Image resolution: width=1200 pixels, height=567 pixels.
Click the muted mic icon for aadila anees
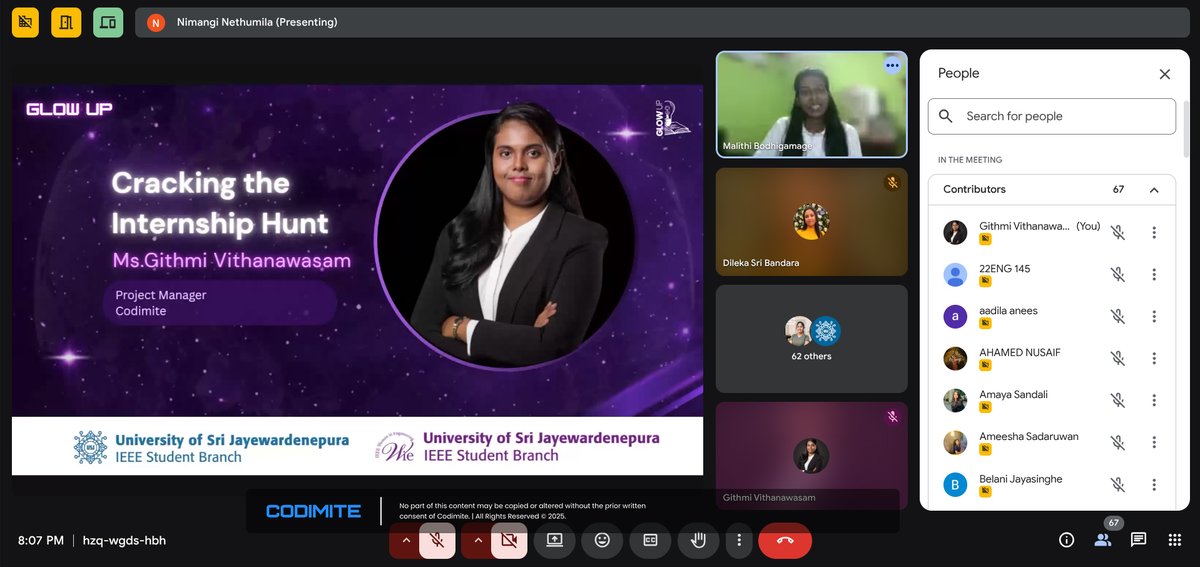1118,317
